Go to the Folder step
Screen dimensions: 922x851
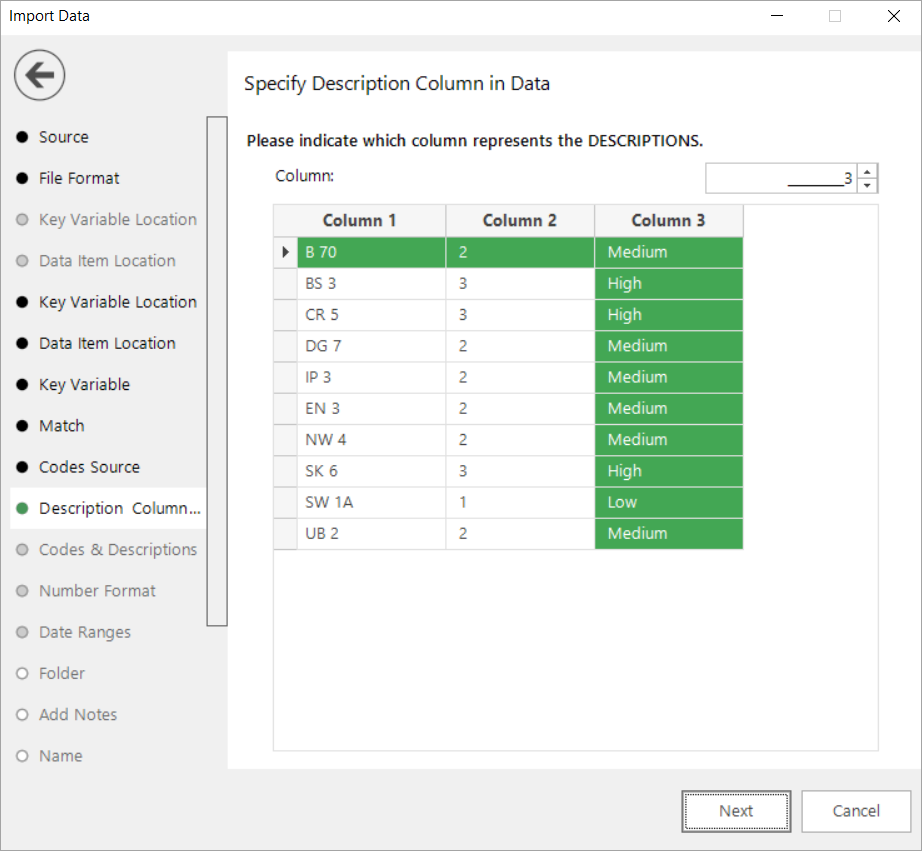(62, 673)
